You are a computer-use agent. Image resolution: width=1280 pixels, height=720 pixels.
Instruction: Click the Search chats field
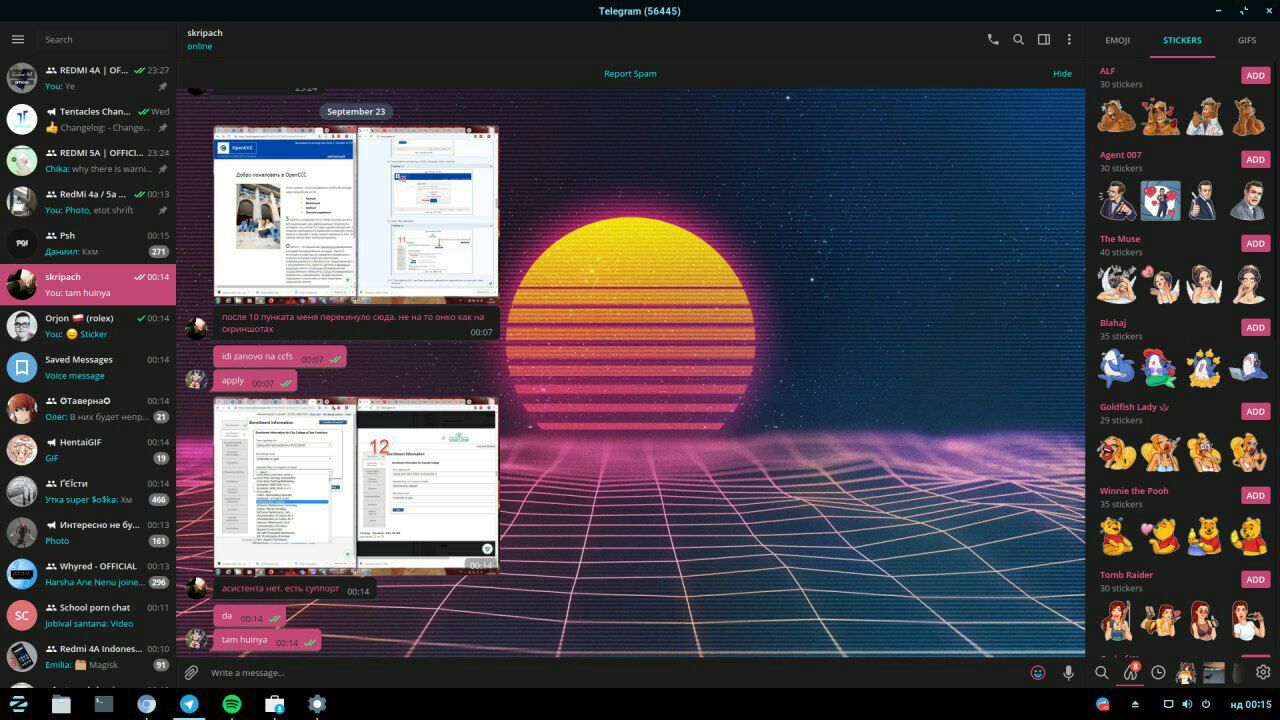(105, 40)
